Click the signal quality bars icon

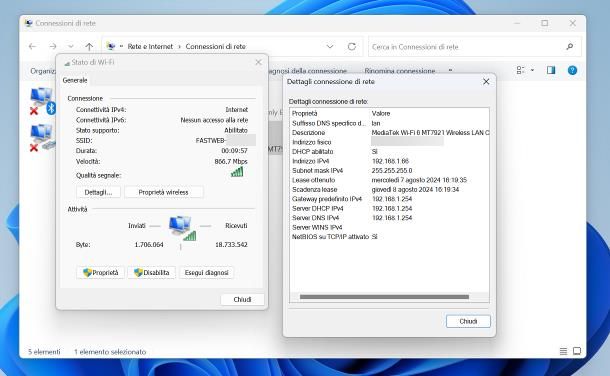[x=237, y=172]
